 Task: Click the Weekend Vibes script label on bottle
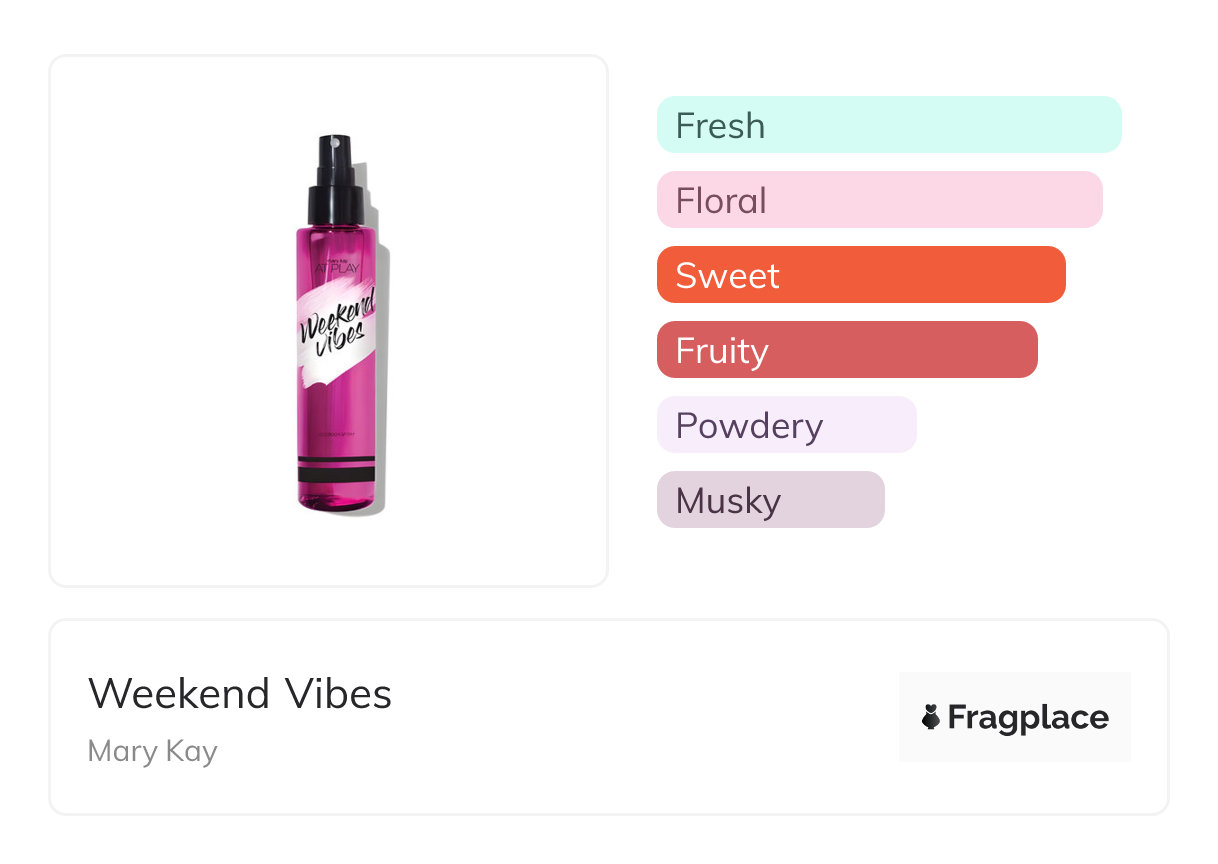pos(335,323)
